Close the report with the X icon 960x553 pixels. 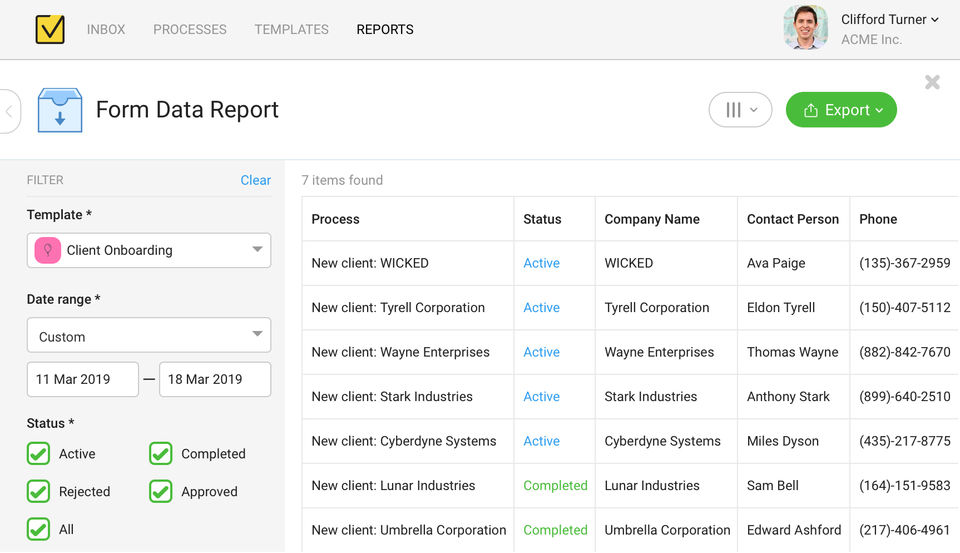(932, 82)
